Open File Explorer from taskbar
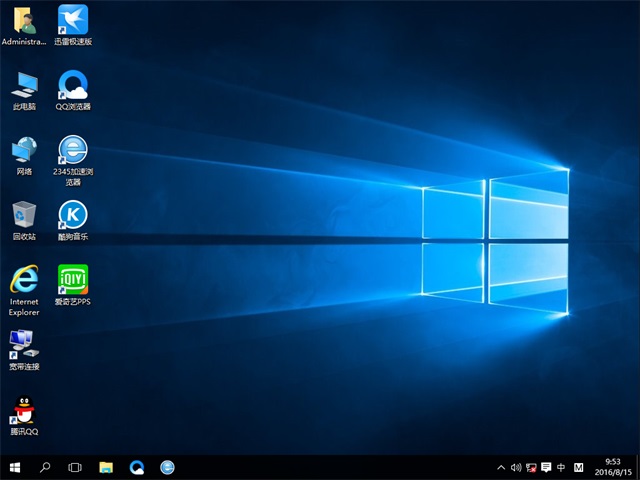Screen dimensions: 640x480 click(106, 467)
